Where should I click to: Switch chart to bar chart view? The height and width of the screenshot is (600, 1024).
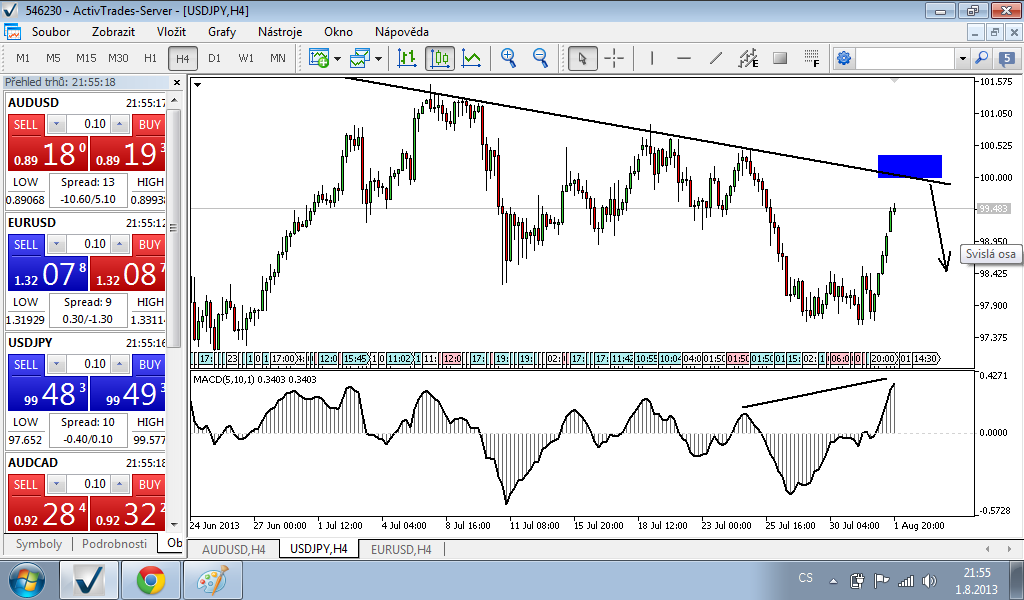click(x=407, y=58)
